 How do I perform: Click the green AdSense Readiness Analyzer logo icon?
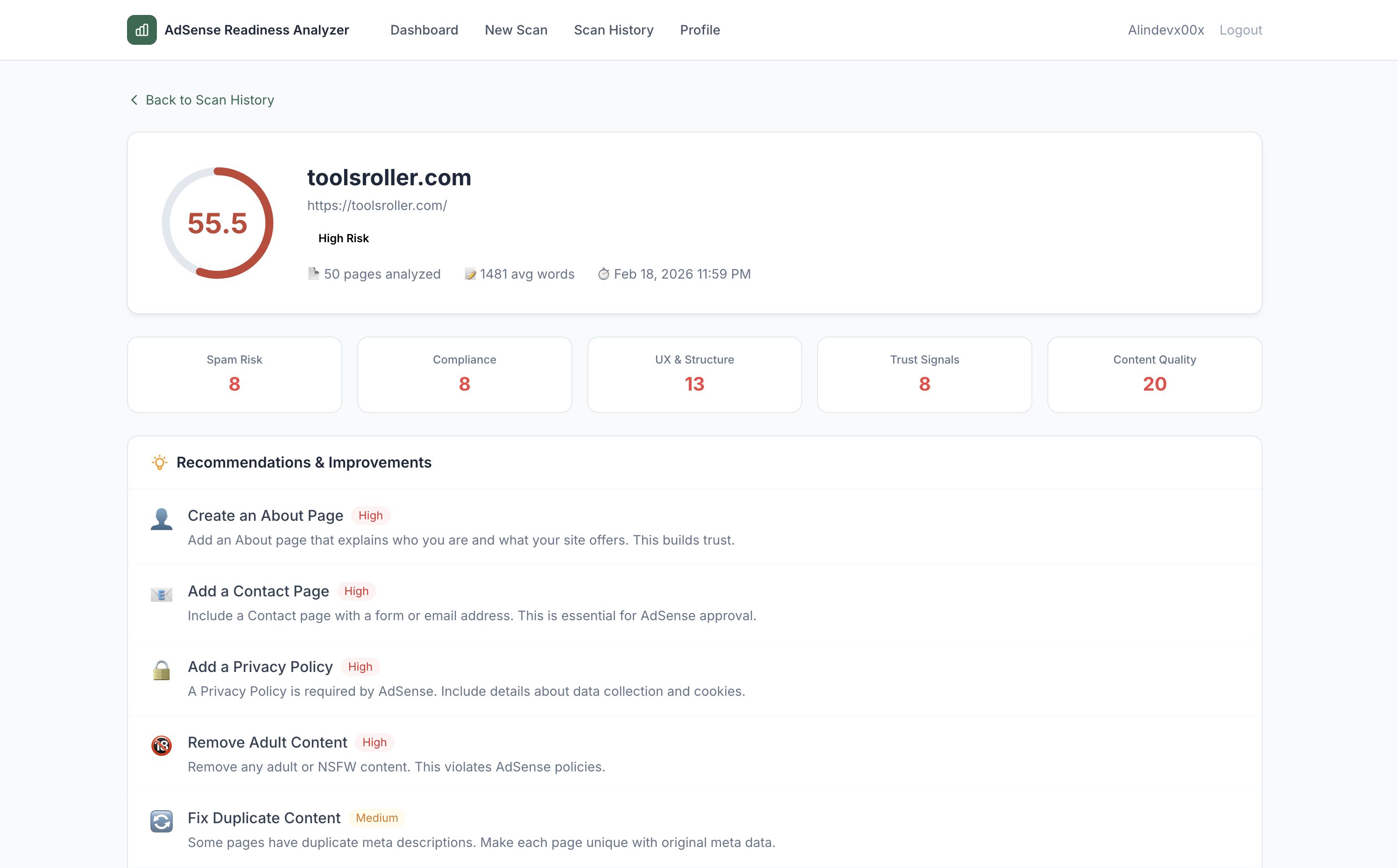pyautogui.click(x=141, y=30)
